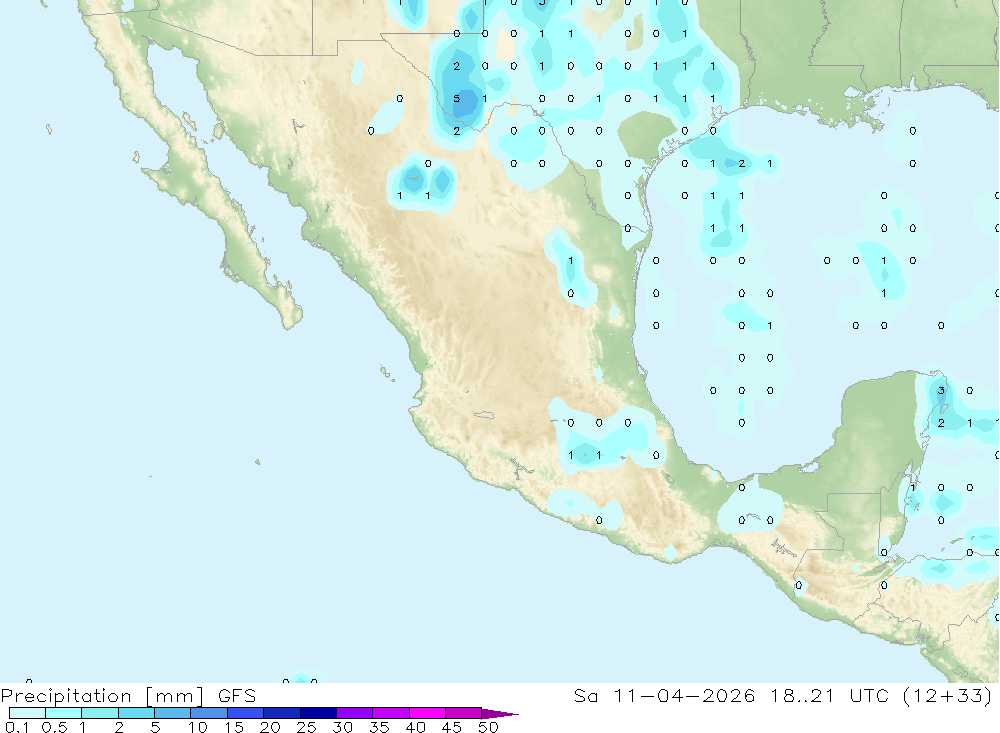
Task: Click the 30–35 mm purple legend swatch
Action: pos(355,713)
